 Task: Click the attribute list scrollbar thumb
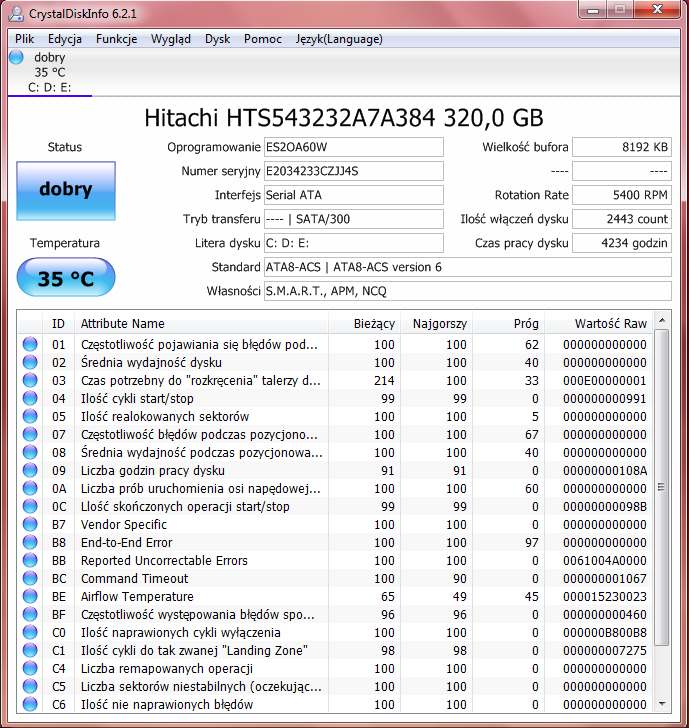(x=662, y=487)
